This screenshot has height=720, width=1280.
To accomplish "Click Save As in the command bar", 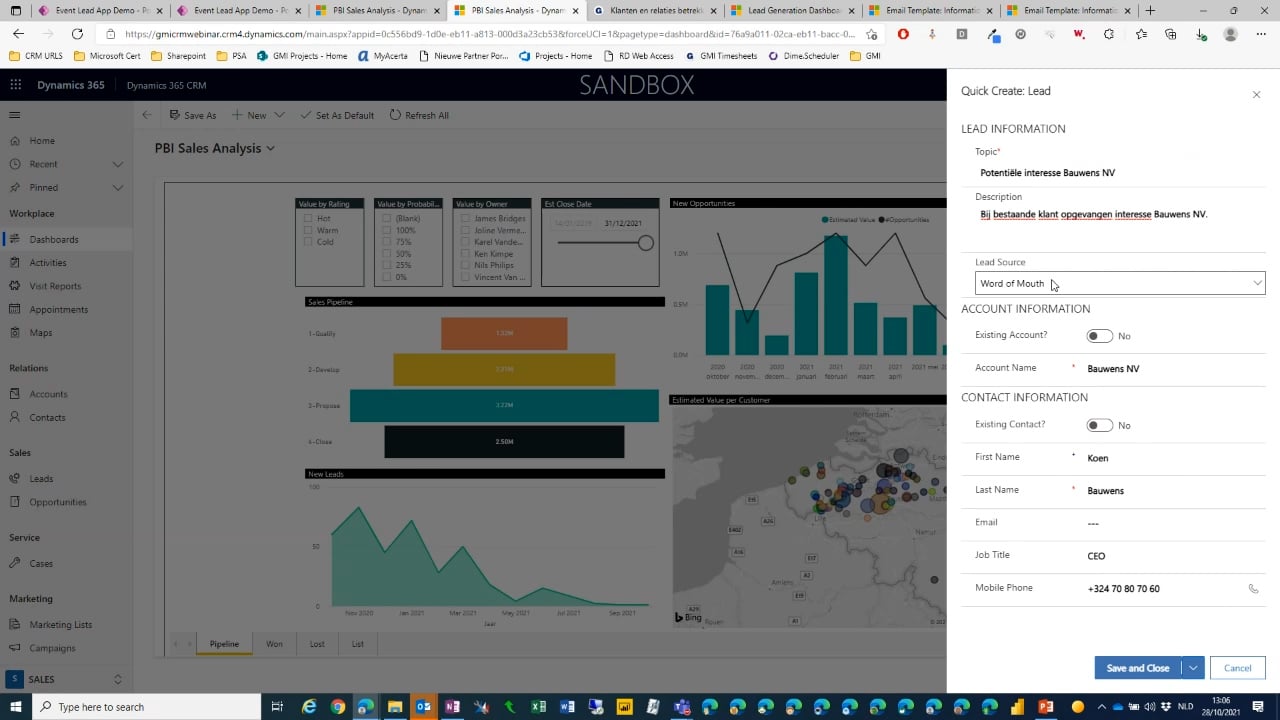I will [192, 115].
